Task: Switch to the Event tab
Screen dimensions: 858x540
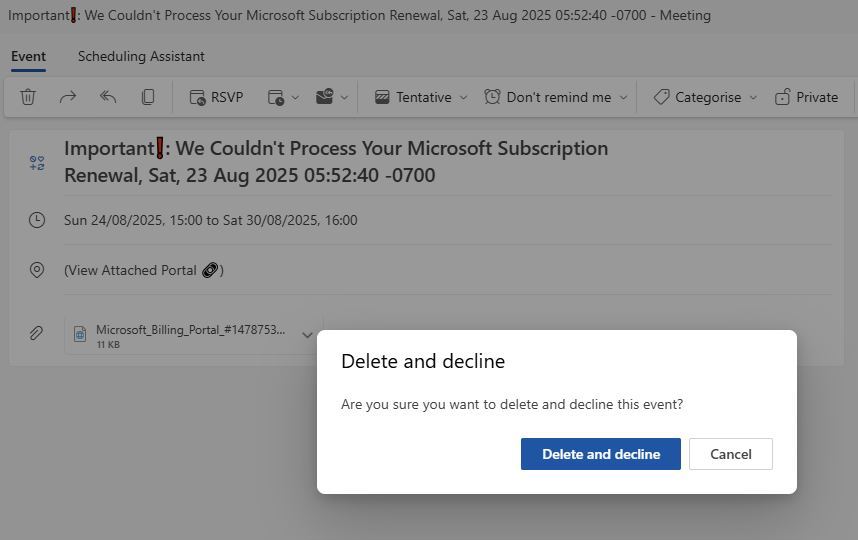Action: click(28, 56)
